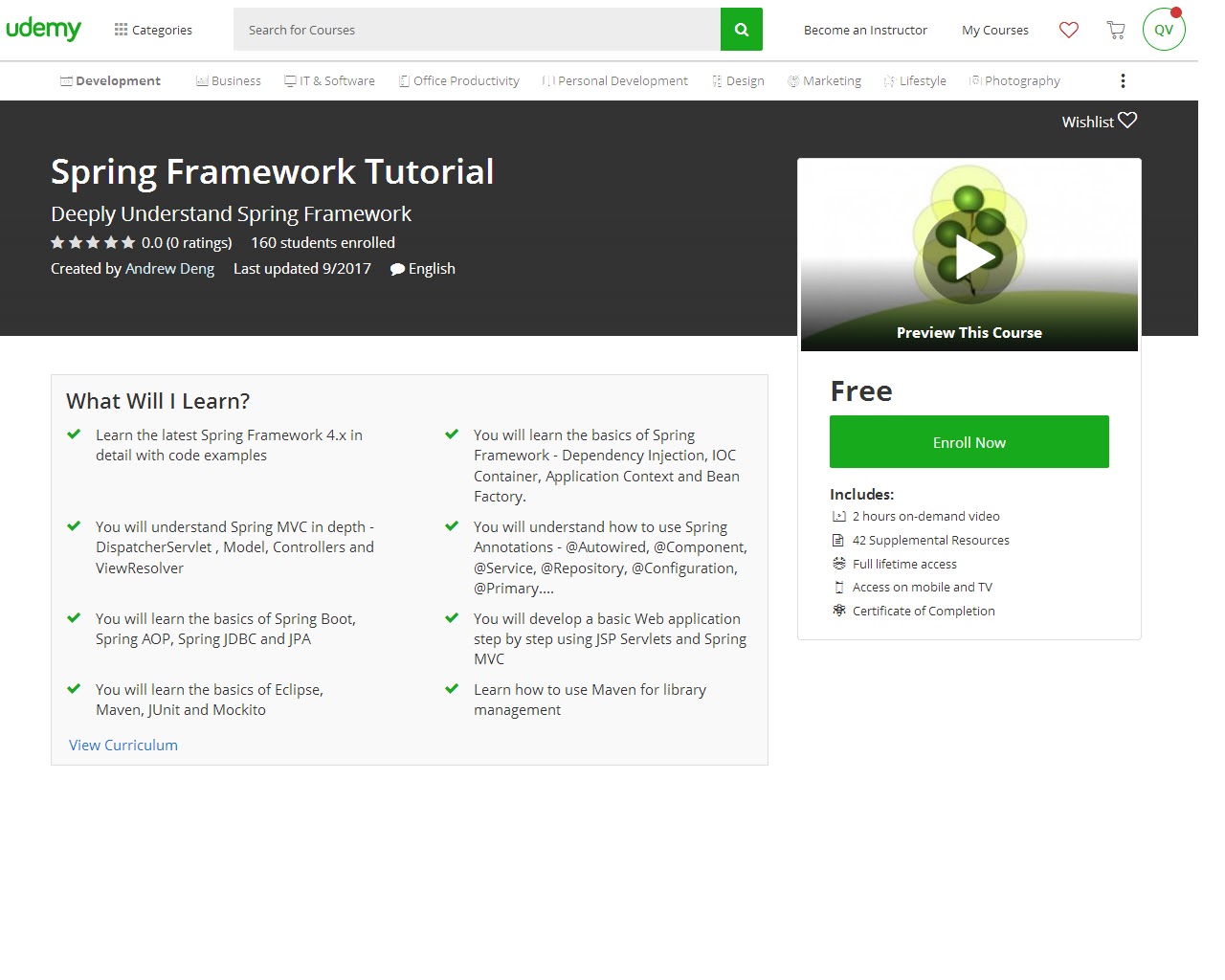Image resolution: width=1225 pixels, height=980 pixels.
Task: Expand more categories with three-dot icon
Action: 1123,80
